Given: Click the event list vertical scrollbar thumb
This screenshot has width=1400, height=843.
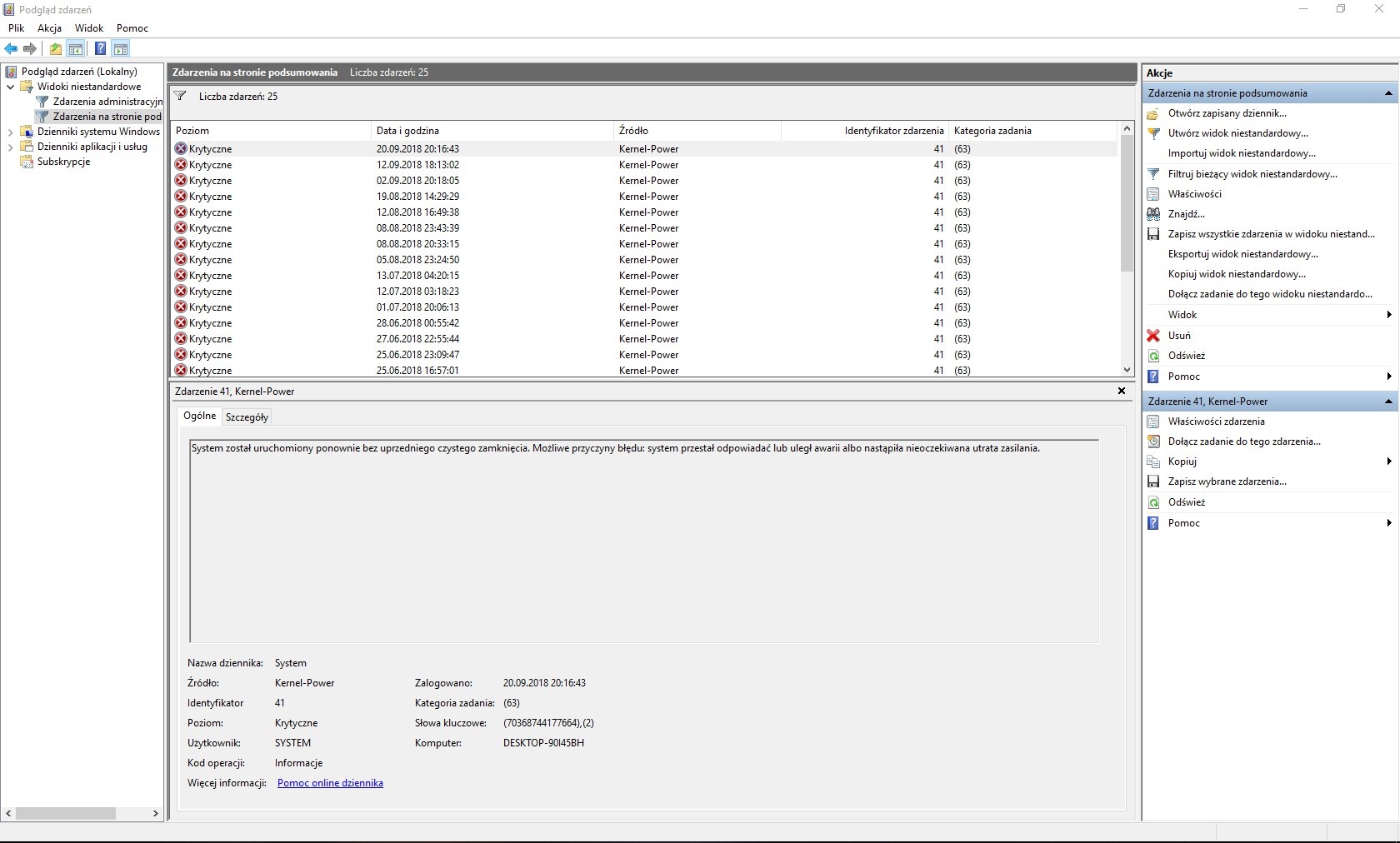Looking at the screenshot, I should (x=1127, y=203).
